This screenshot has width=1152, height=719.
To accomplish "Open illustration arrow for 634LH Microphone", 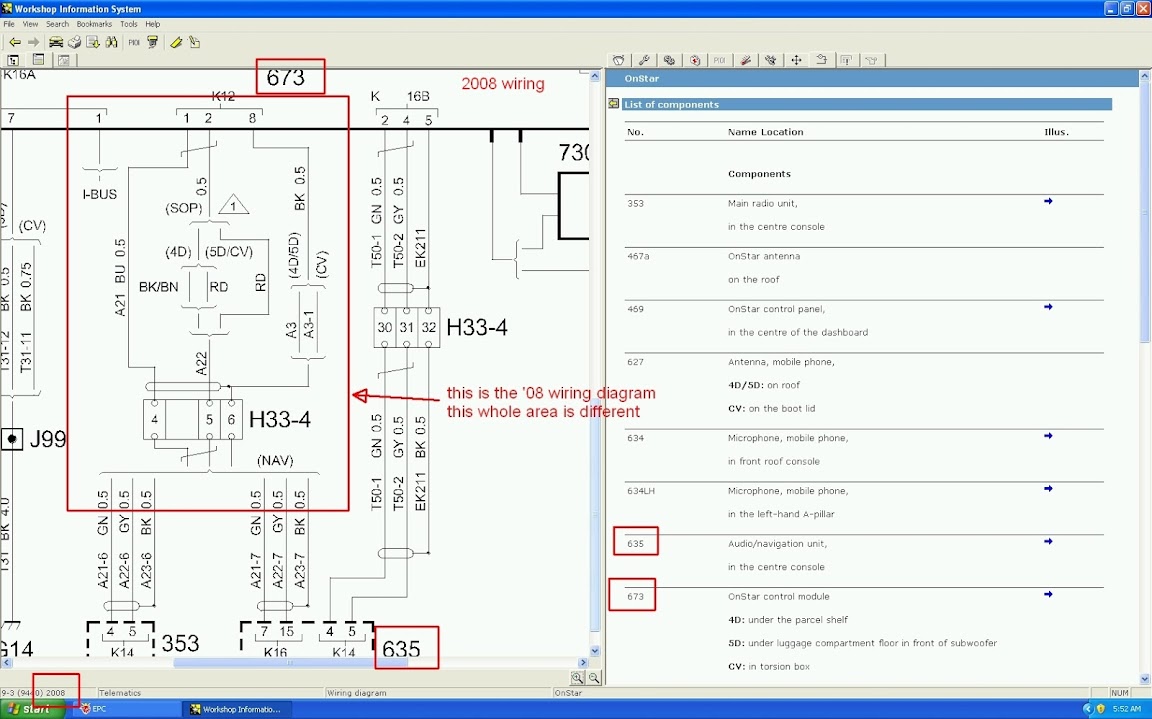I will (x=1048, y=488).
